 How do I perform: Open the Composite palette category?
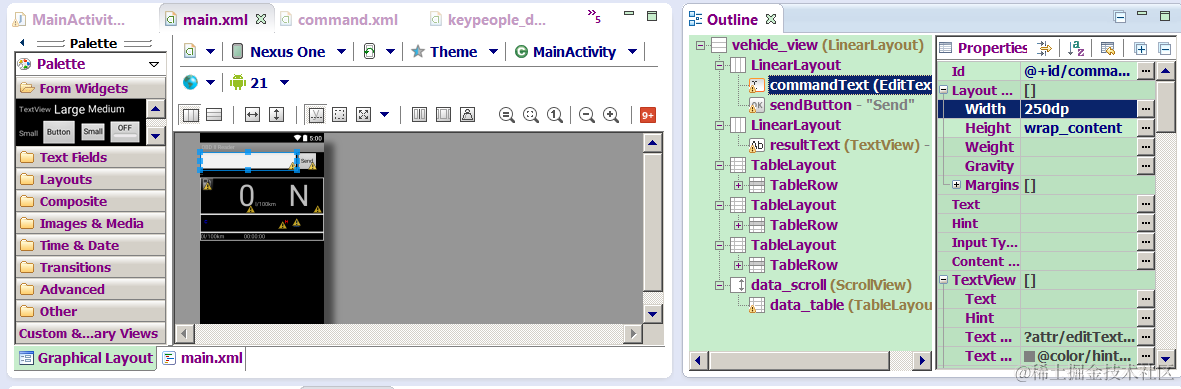(x=90, y=201)
